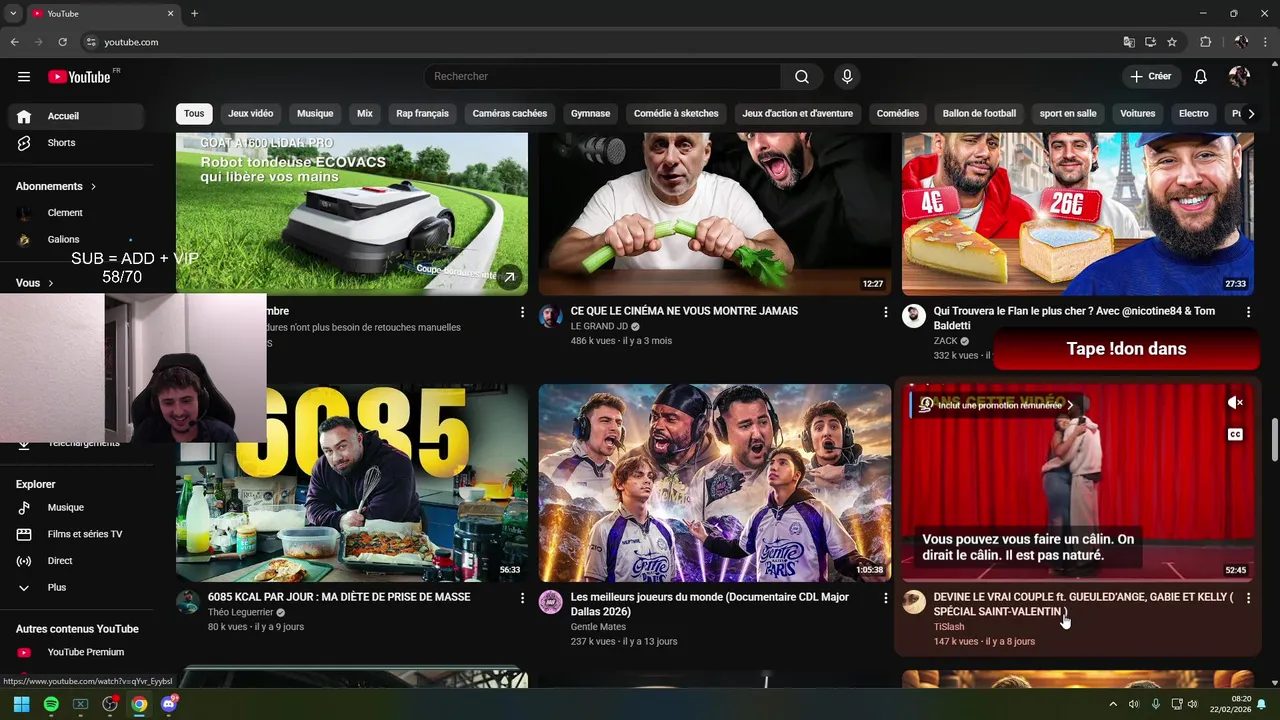Image resolution: width=1280 pixels, height=720 pixels.
Task: Open Musique in Explorer section
Action: [76, 508]
